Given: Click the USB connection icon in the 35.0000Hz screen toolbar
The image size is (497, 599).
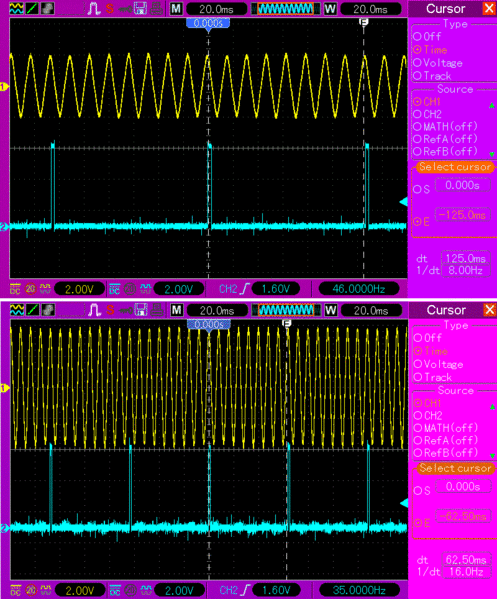Looking at the screenshot, I should click(126, 310).
